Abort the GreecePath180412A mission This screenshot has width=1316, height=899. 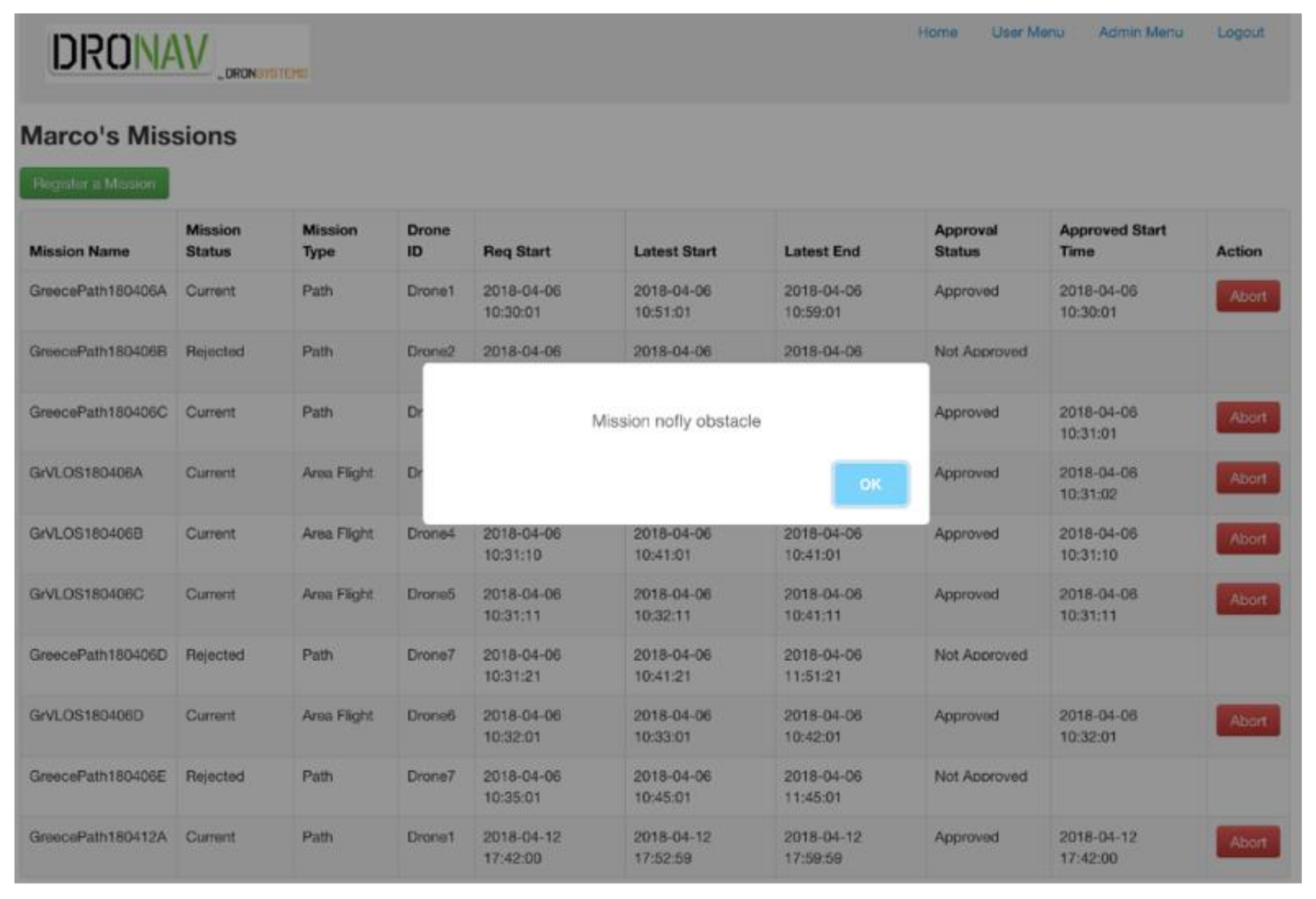pos(1248,842)
